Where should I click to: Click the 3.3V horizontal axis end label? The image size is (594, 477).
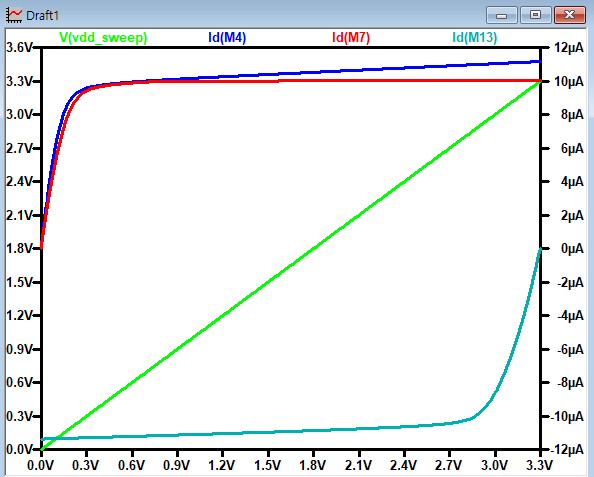coord(540,465)
